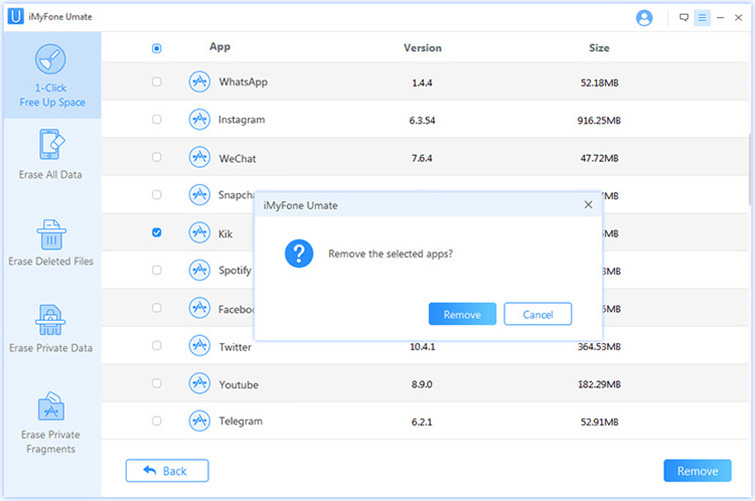Screen dimensions: 755x501
Task: Open the hamburger menu in title bar
Action: coord(702,18)
